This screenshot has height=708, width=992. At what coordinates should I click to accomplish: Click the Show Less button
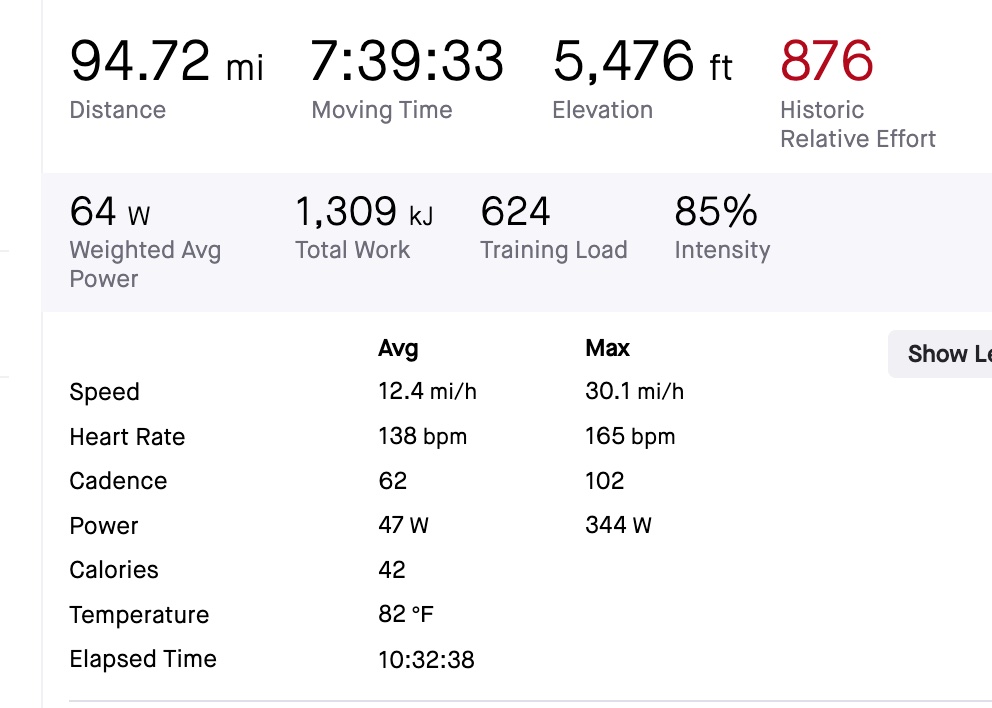(945, 354)
